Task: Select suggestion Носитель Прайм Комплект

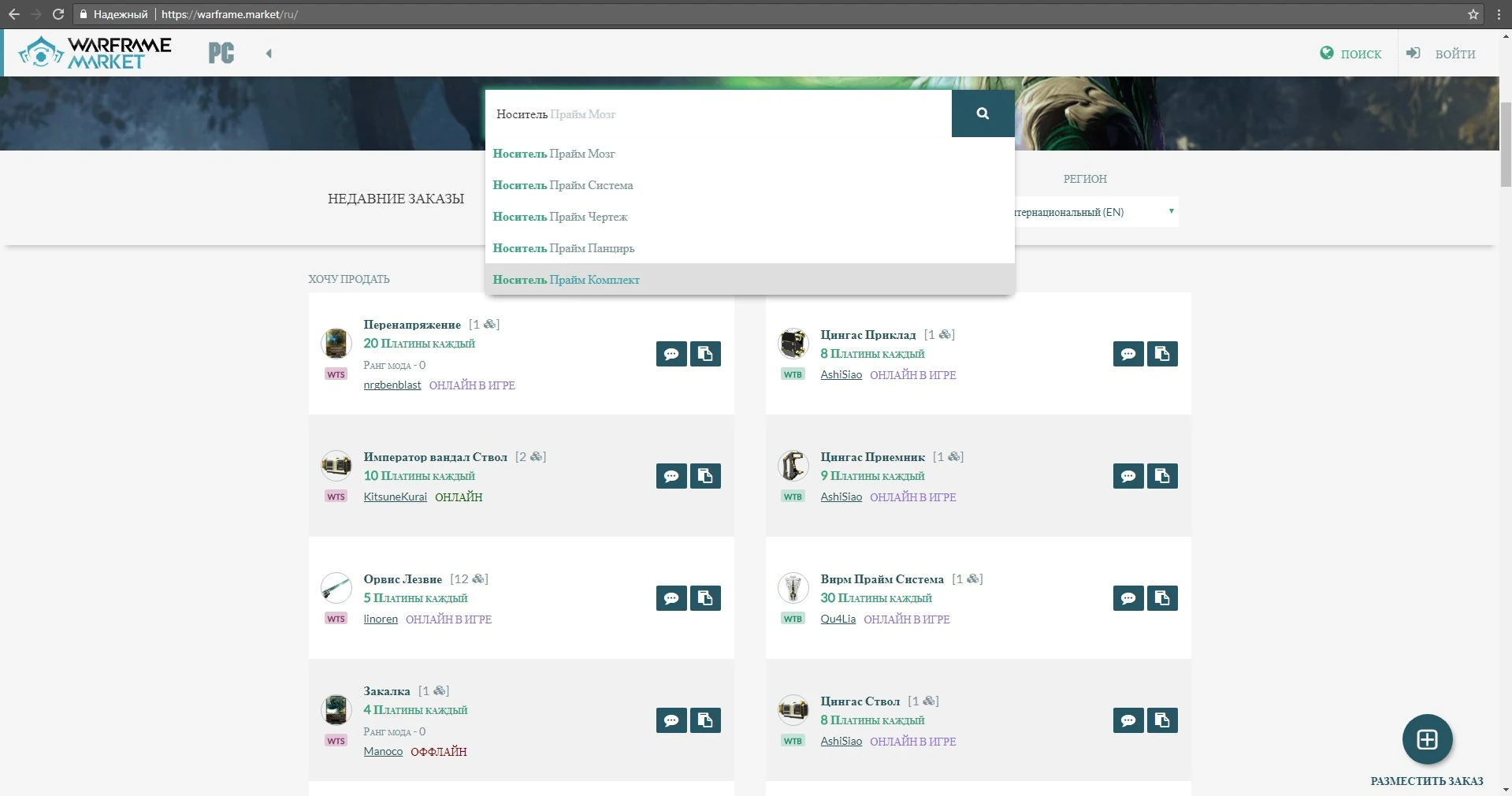Action: pos(749,280)
